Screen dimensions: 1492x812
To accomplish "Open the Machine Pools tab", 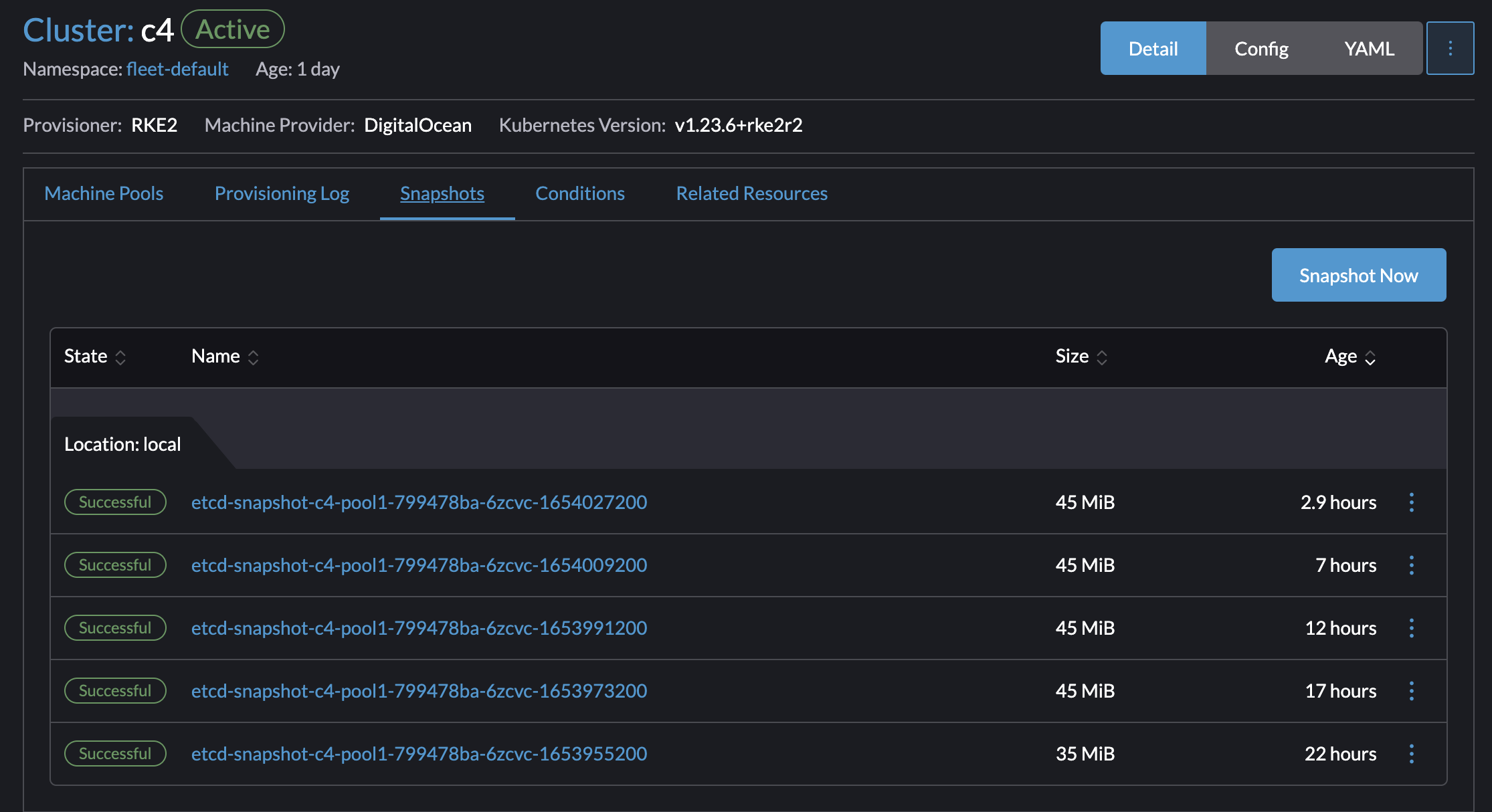I will point(104,193).
